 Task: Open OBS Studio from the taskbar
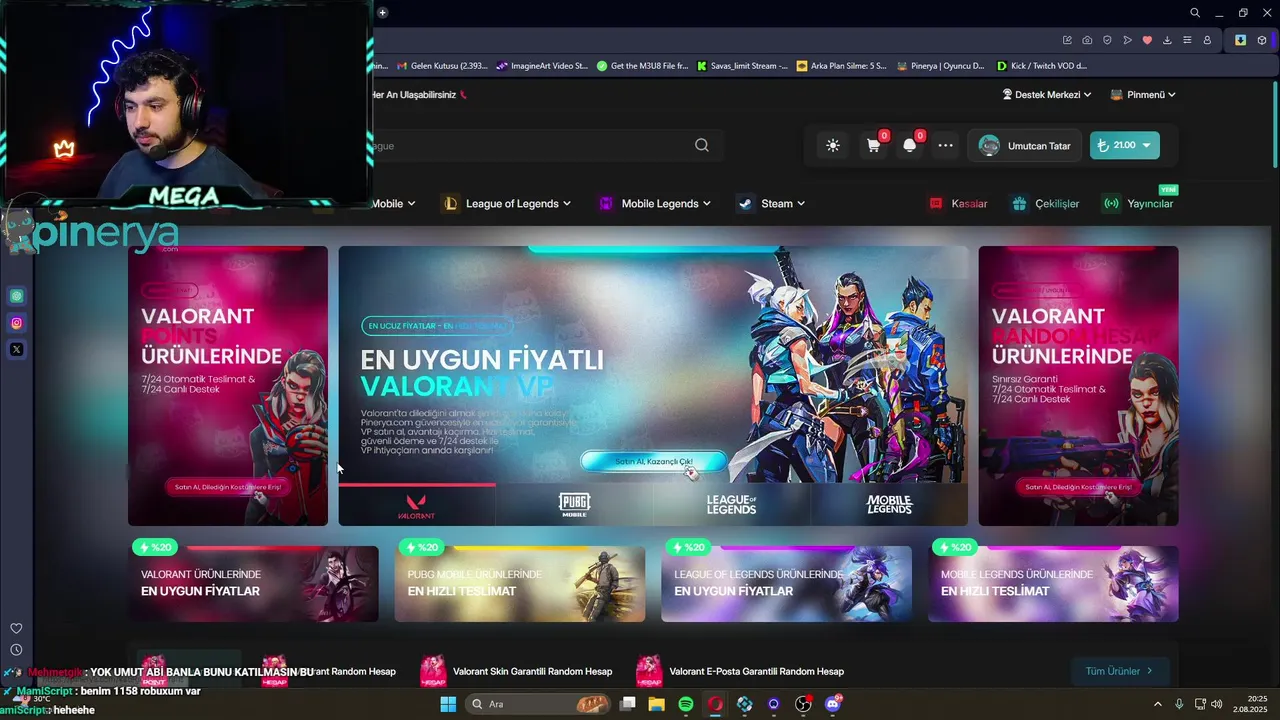(x=803, y=704)
